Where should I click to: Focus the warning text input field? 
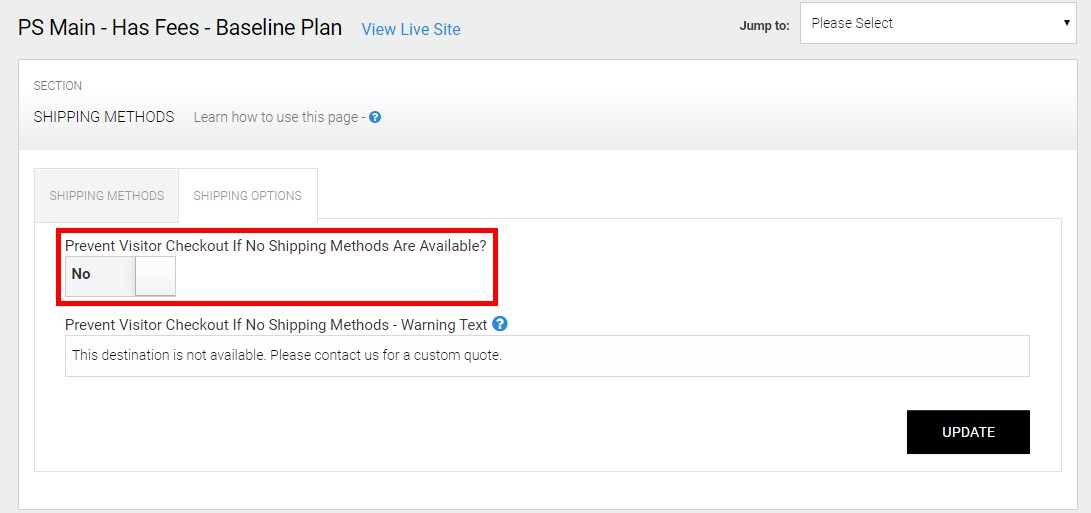(x=546, y=356)
